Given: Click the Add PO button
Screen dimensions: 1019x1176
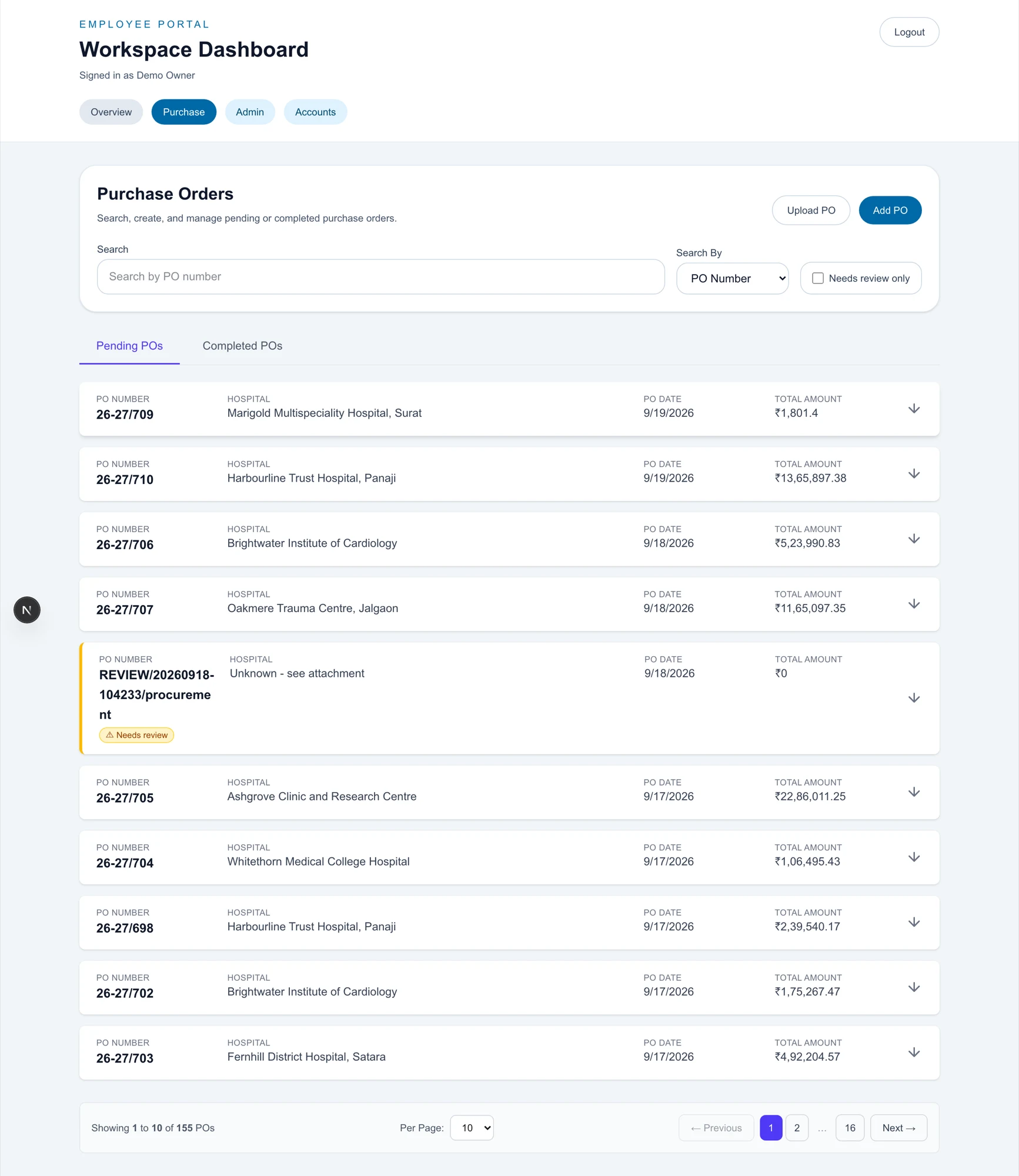Looking at the screenshot, I should pyautogui.click(x=890, y=210).
